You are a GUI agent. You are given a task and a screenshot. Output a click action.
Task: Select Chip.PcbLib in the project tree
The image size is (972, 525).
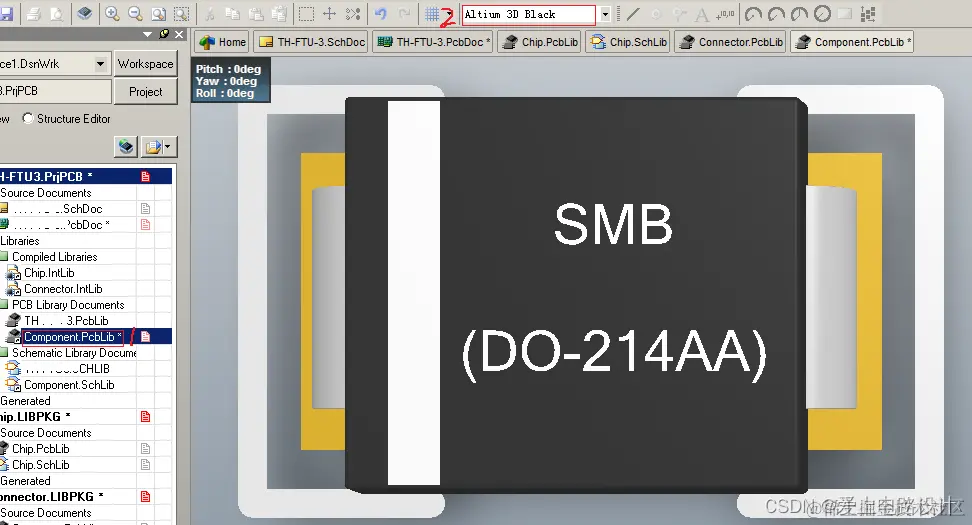(40, 449)
